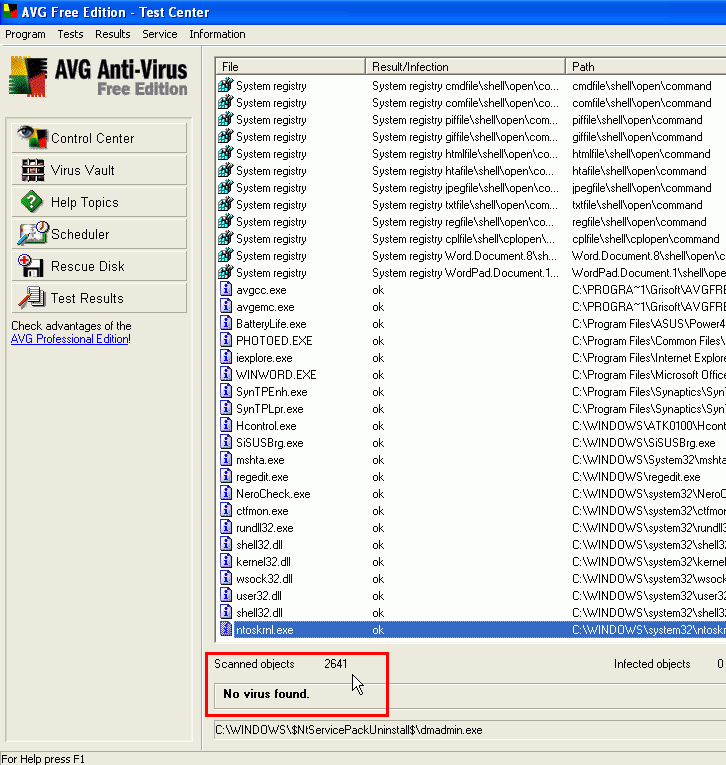The height and width of the screenshot is (765, 726).
Task: Click the No virus found message
Action: coord(266,694)
